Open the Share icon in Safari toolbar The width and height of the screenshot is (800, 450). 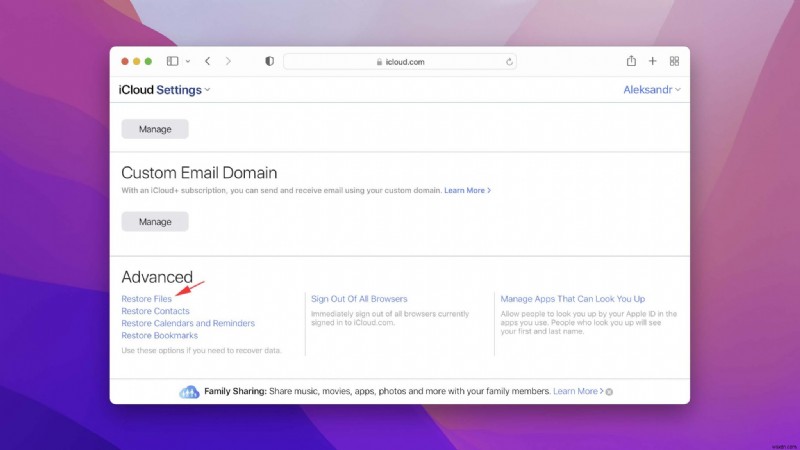click(631, 61)
